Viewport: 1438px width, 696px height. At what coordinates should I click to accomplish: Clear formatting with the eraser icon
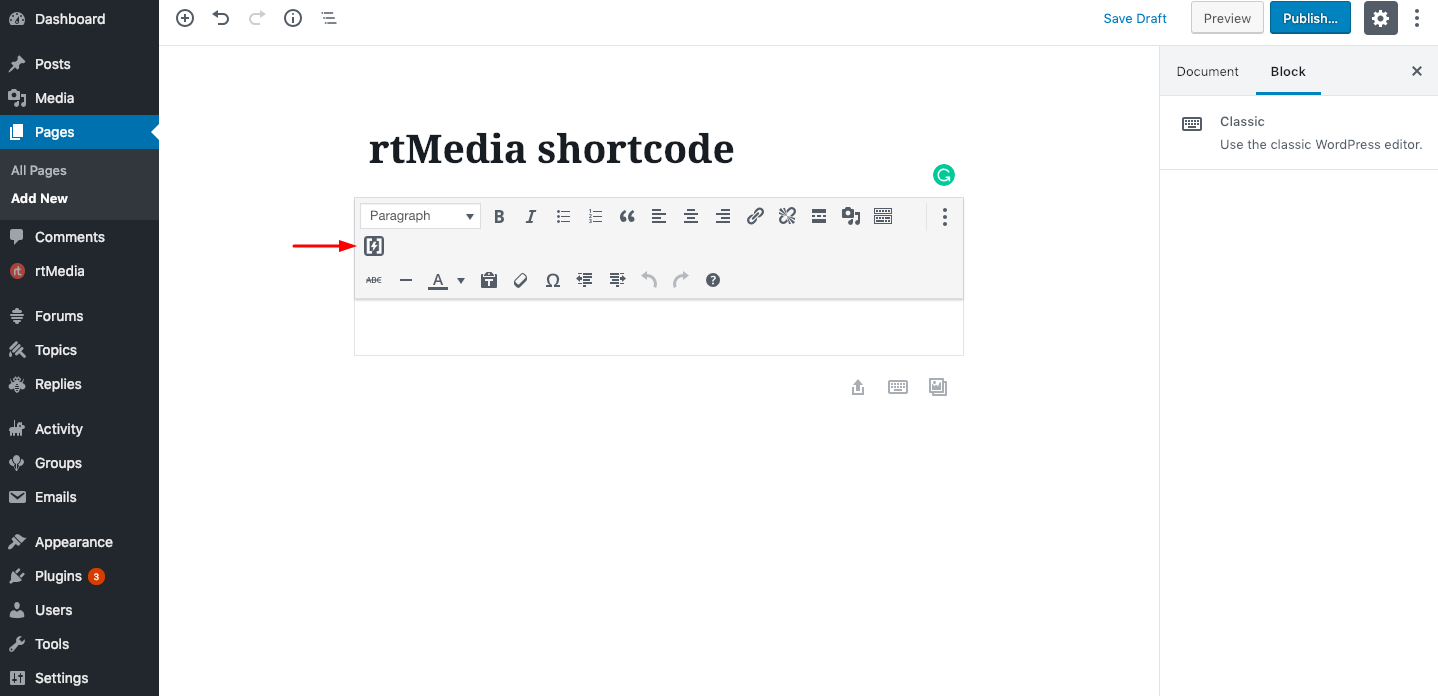point(520,281)
